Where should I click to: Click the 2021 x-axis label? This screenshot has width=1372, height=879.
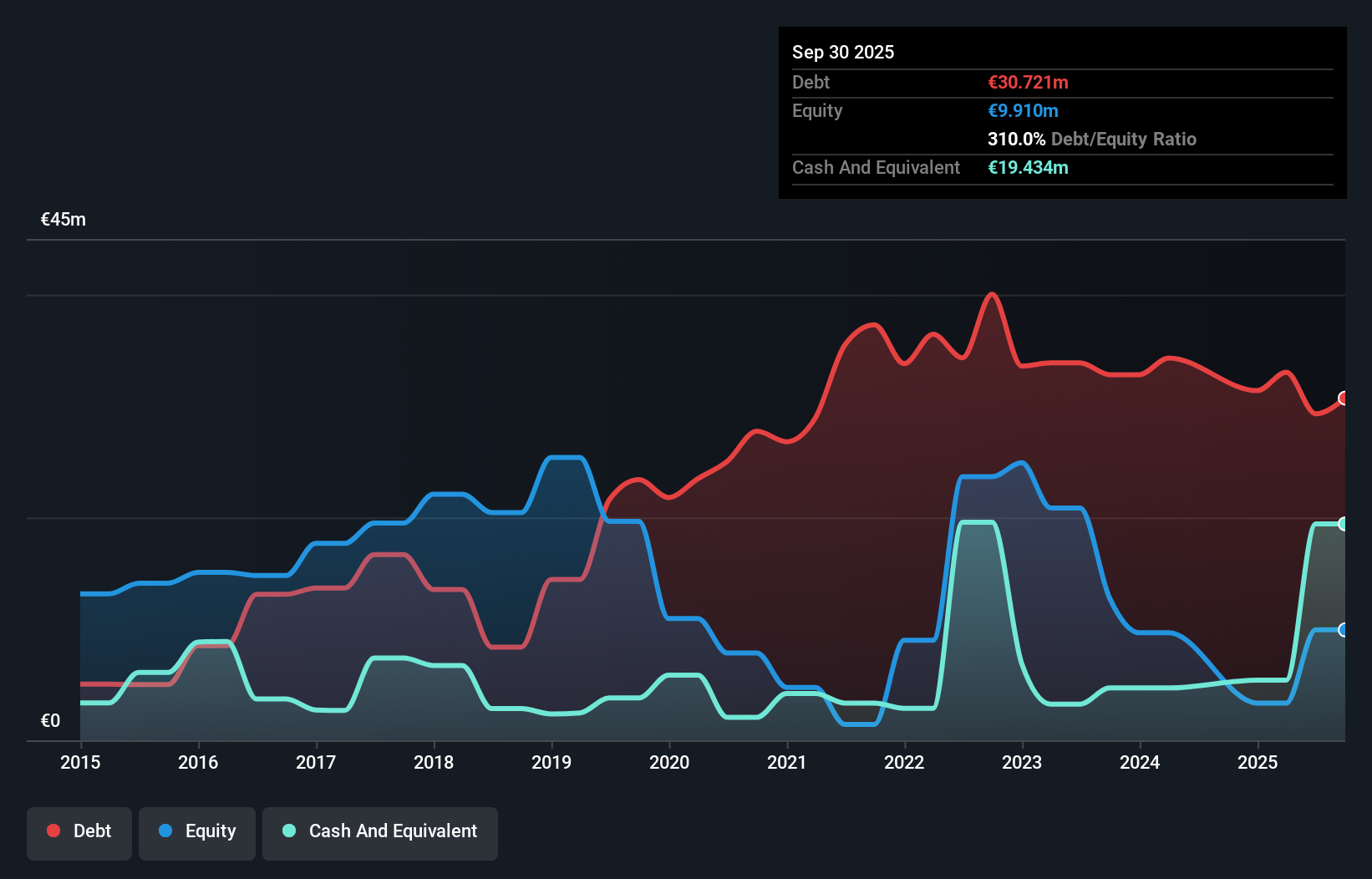[x=787, y=762]
